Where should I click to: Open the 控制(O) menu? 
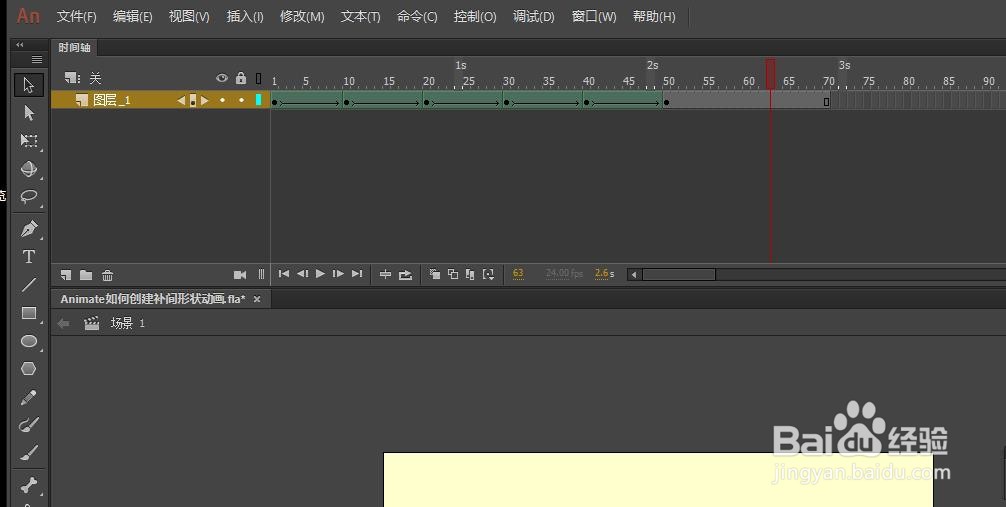(475, 17)
